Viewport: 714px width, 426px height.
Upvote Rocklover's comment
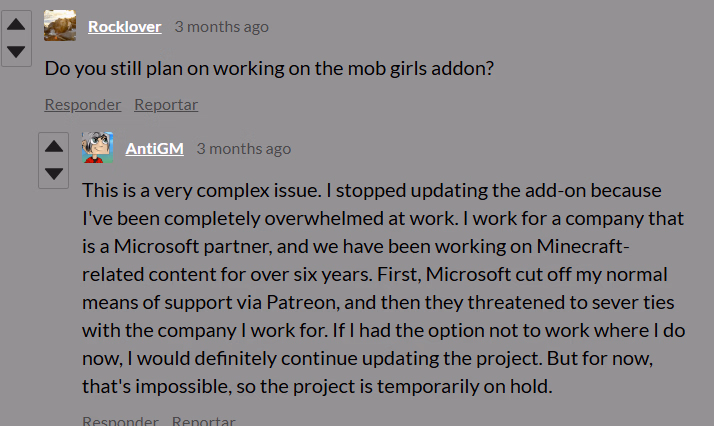[17, 25]
